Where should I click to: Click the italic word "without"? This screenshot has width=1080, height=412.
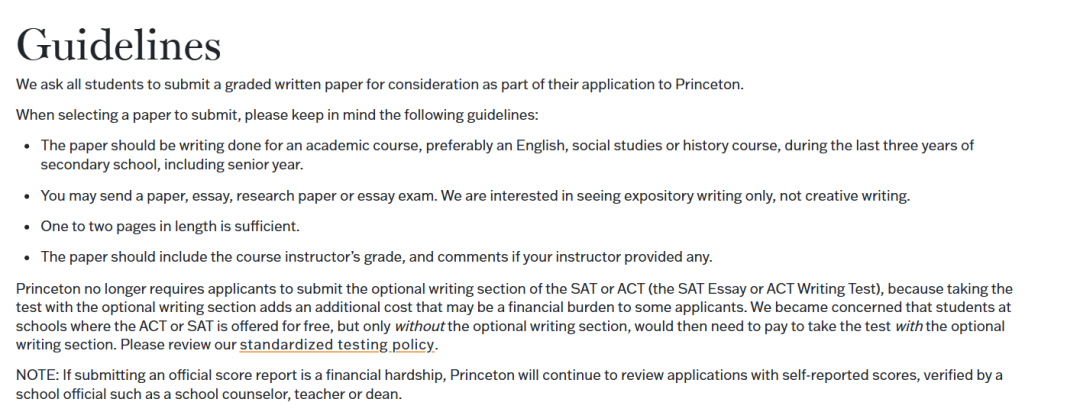[419, 326]
